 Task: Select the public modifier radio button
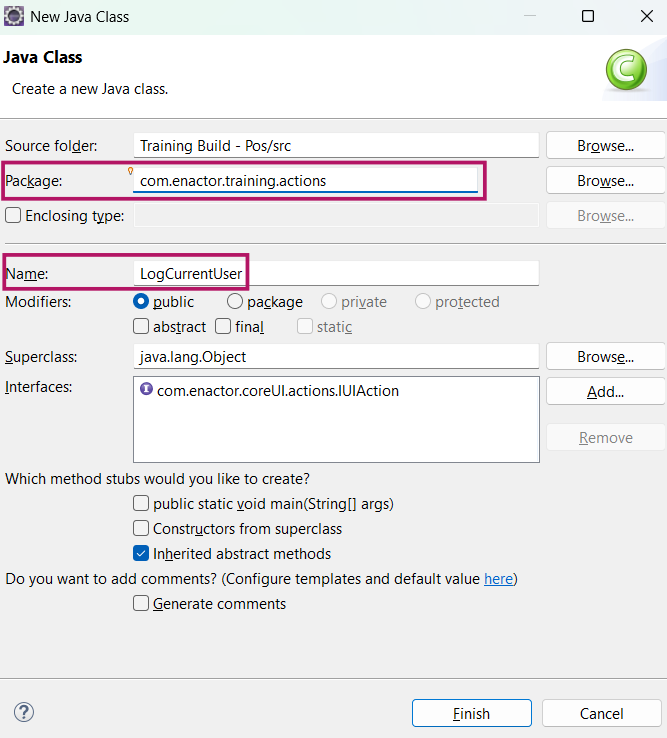pos(141,301)
